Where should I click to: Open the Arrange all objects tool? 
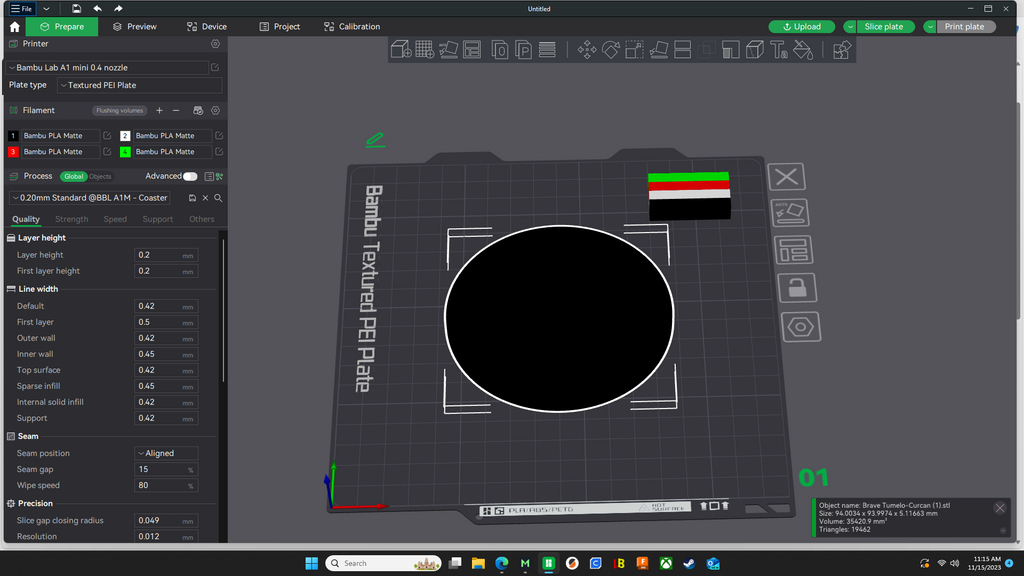pyautogui.click(x=472, y=50)
